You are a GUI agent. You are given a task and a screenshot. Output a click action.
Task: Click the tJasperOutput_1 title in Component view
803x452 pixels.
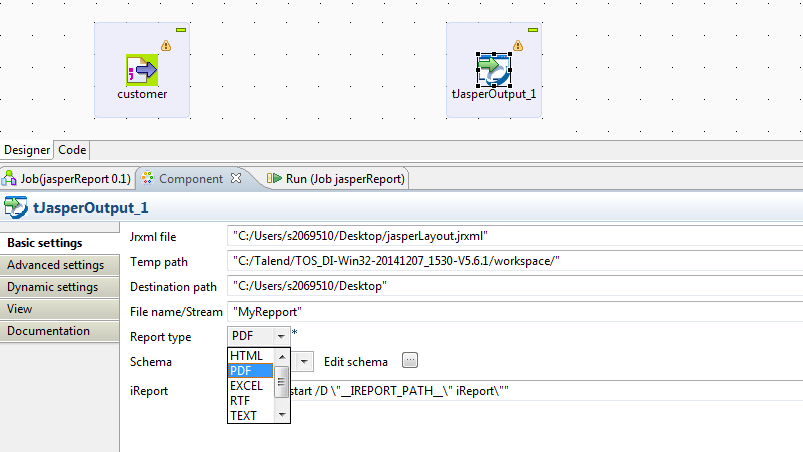coord(91,208)
